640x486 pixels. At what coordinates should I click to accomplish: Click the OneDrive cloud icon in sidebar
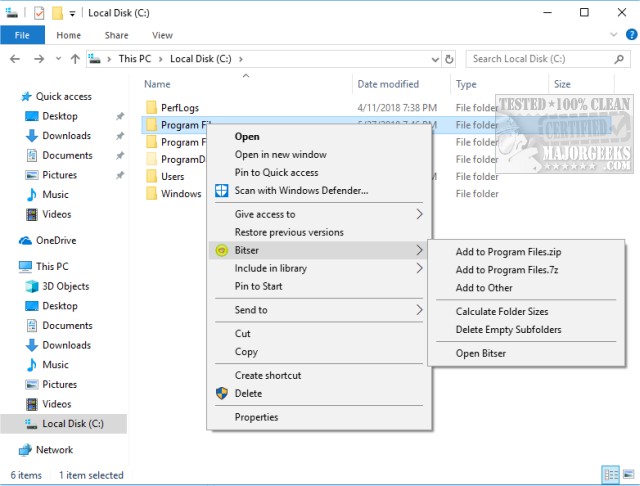(x=26, y=241)
